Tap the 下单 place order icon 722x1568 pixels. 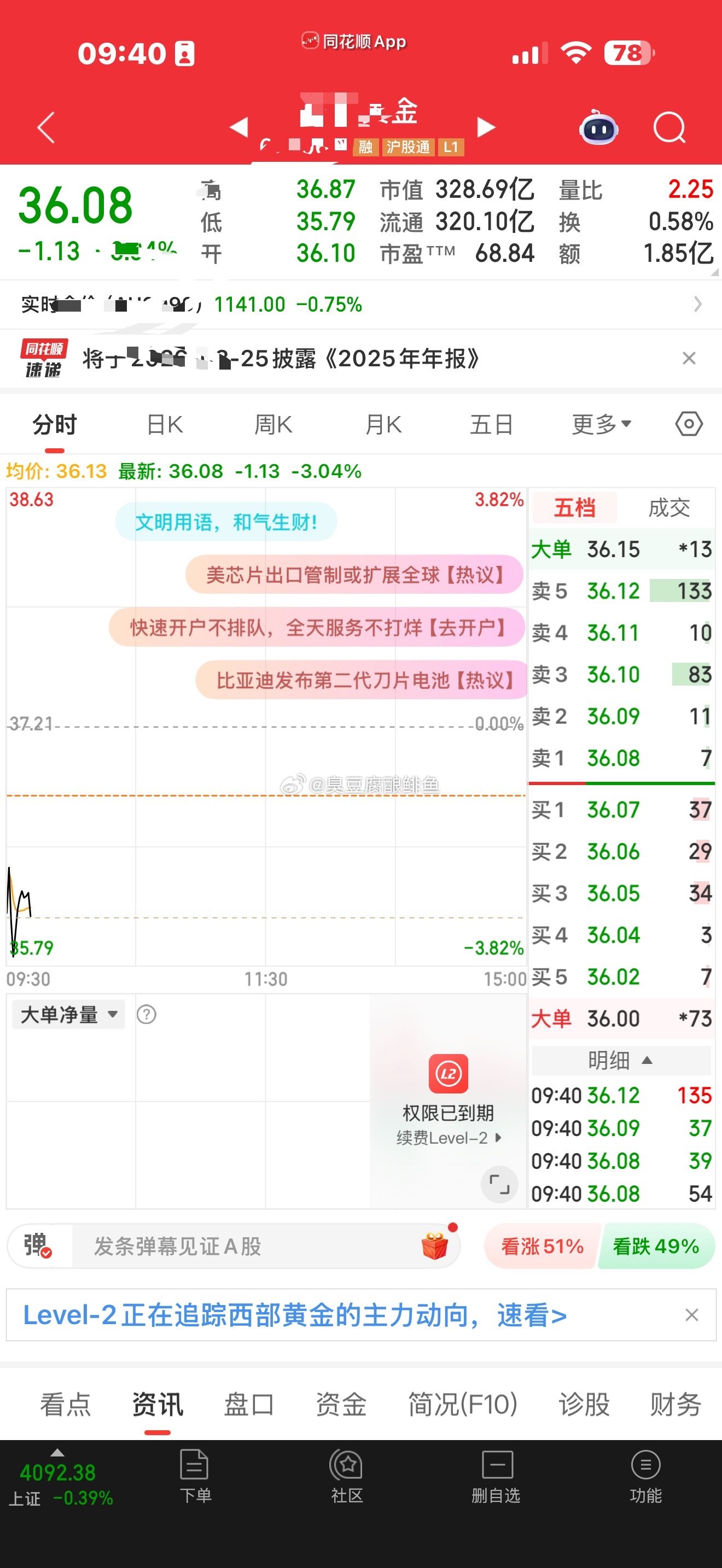tap(195, 1476)
